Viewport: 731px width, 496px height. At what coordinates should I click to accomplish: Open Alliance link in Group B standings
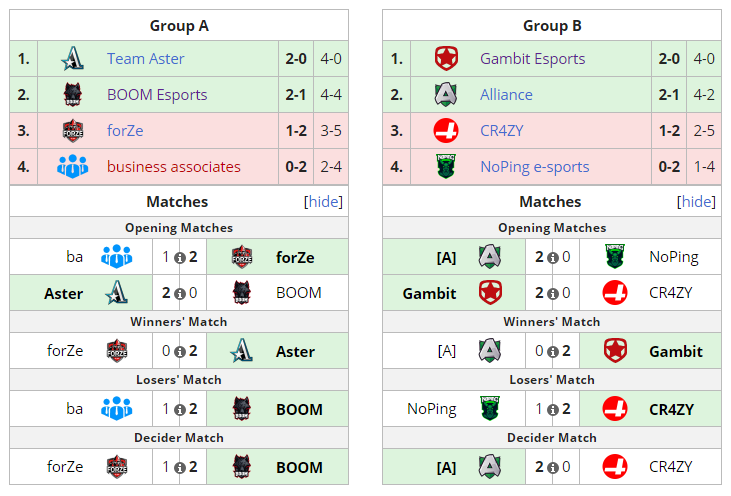(x=506, y=95)
